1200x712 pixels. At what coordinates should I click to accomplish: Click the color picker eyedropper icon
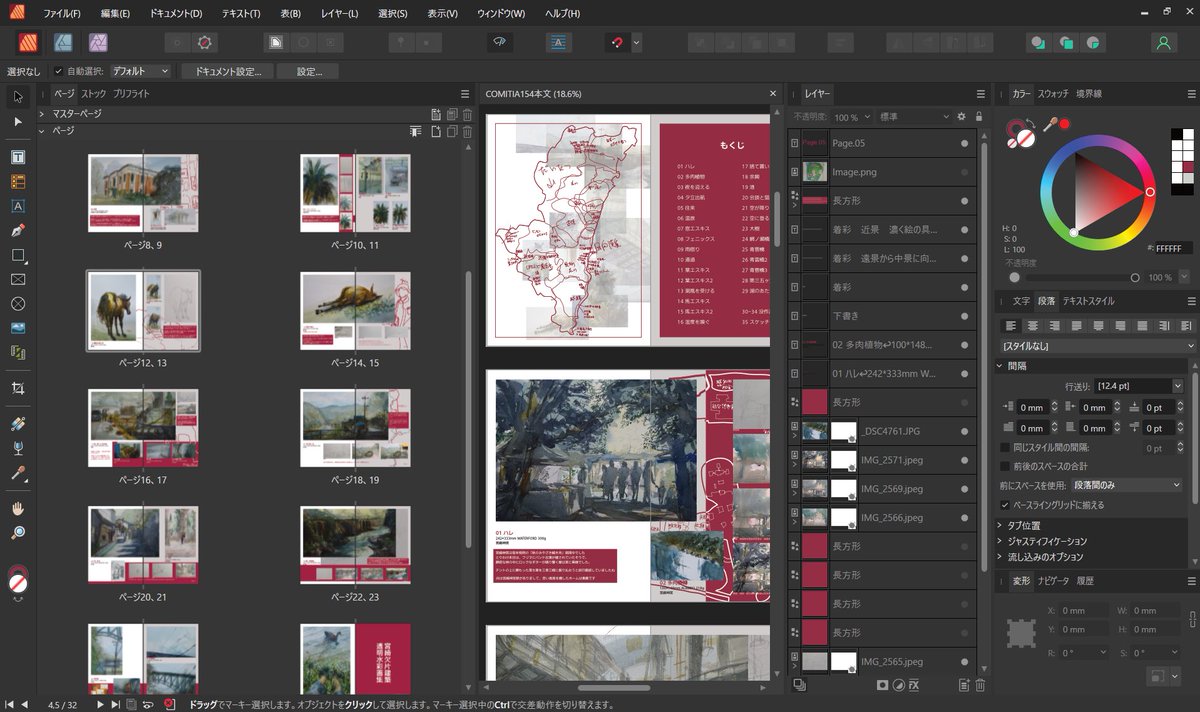tap(1050, 124)
